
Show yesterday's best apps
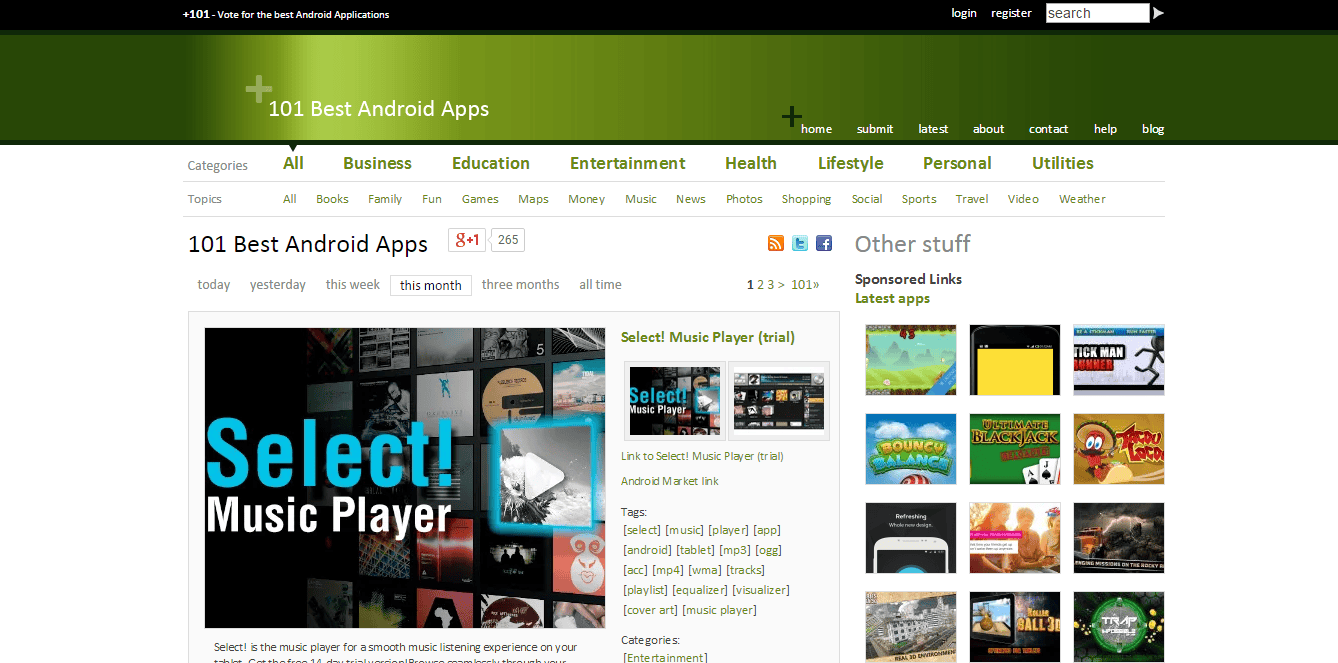pyautogui.click(x=278, y=285)
